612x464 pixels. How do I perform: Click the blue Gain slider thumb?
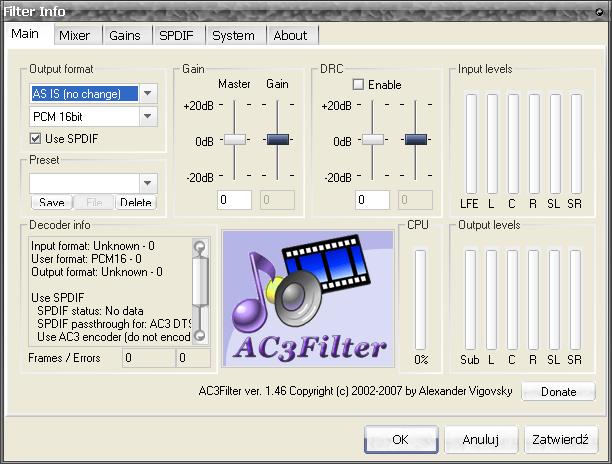click(278, 140)
